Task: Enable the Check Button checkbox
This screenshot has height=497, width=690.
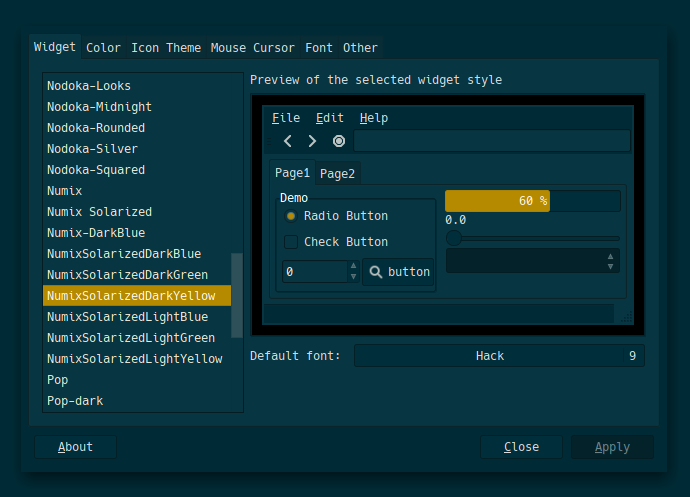Action: [291, 242]
